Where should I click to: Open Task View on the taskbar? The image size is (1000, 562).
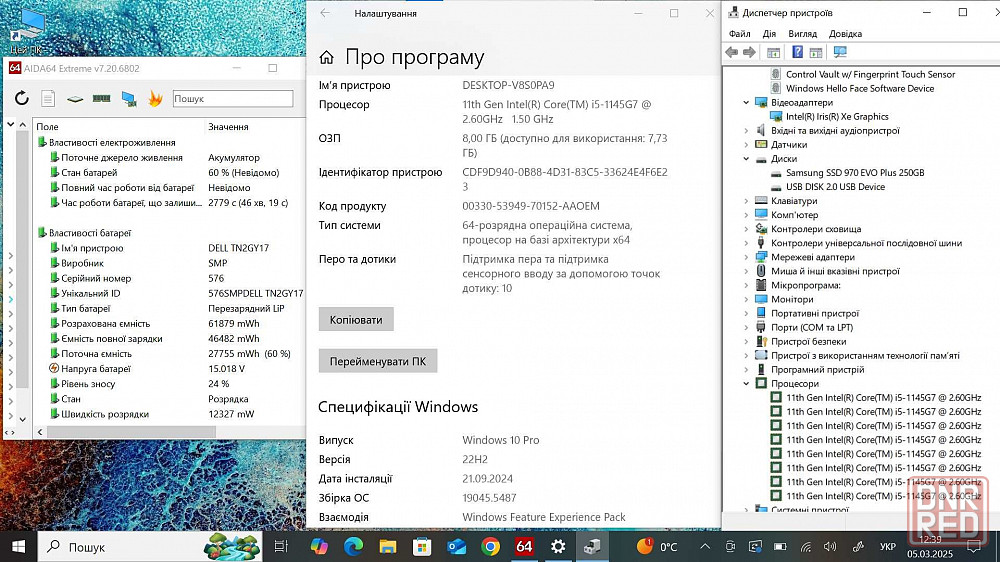(281, 547)
